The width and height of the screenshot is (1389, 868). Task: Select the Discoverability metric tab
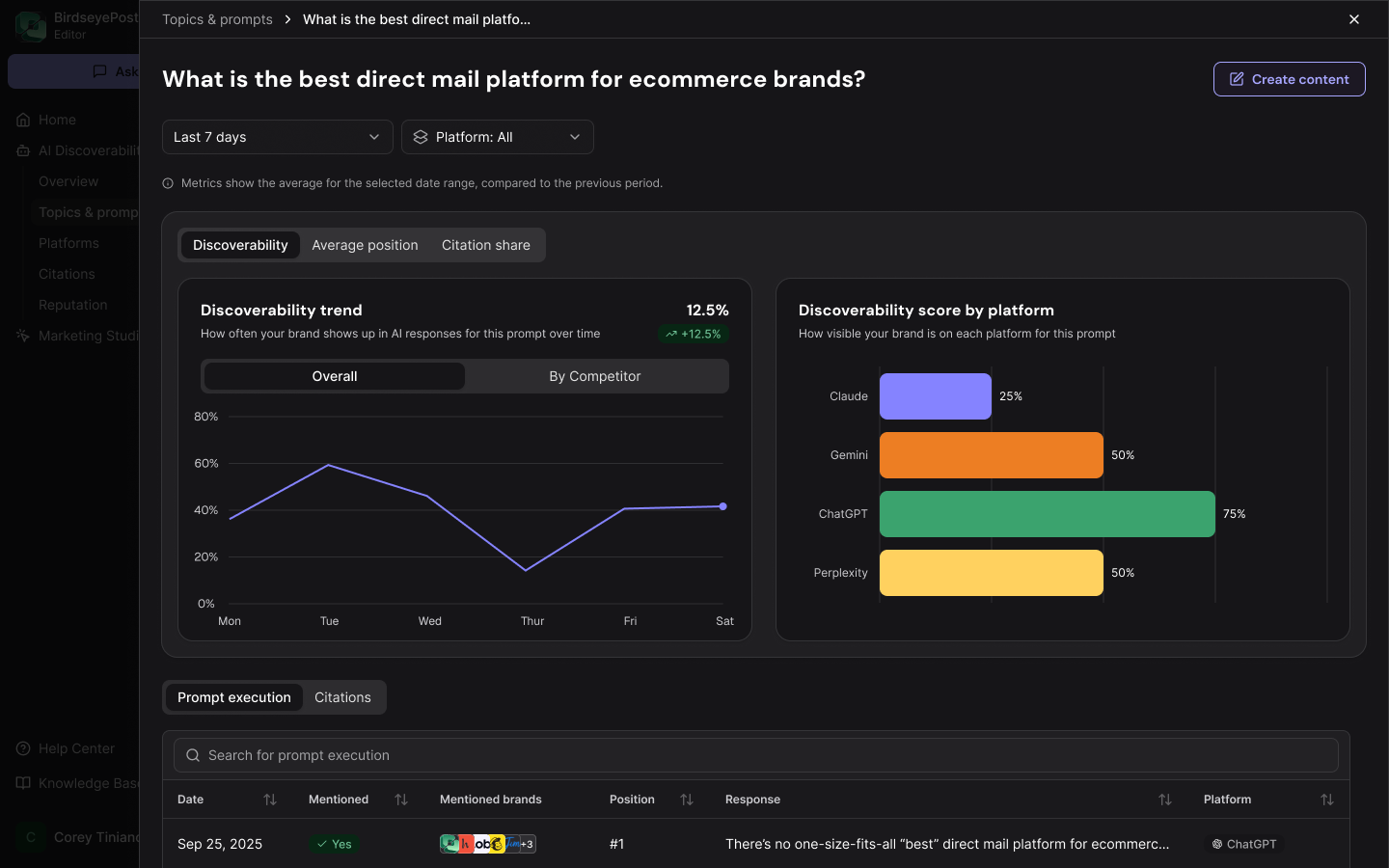pyautogui.click(x=240, y=245)
